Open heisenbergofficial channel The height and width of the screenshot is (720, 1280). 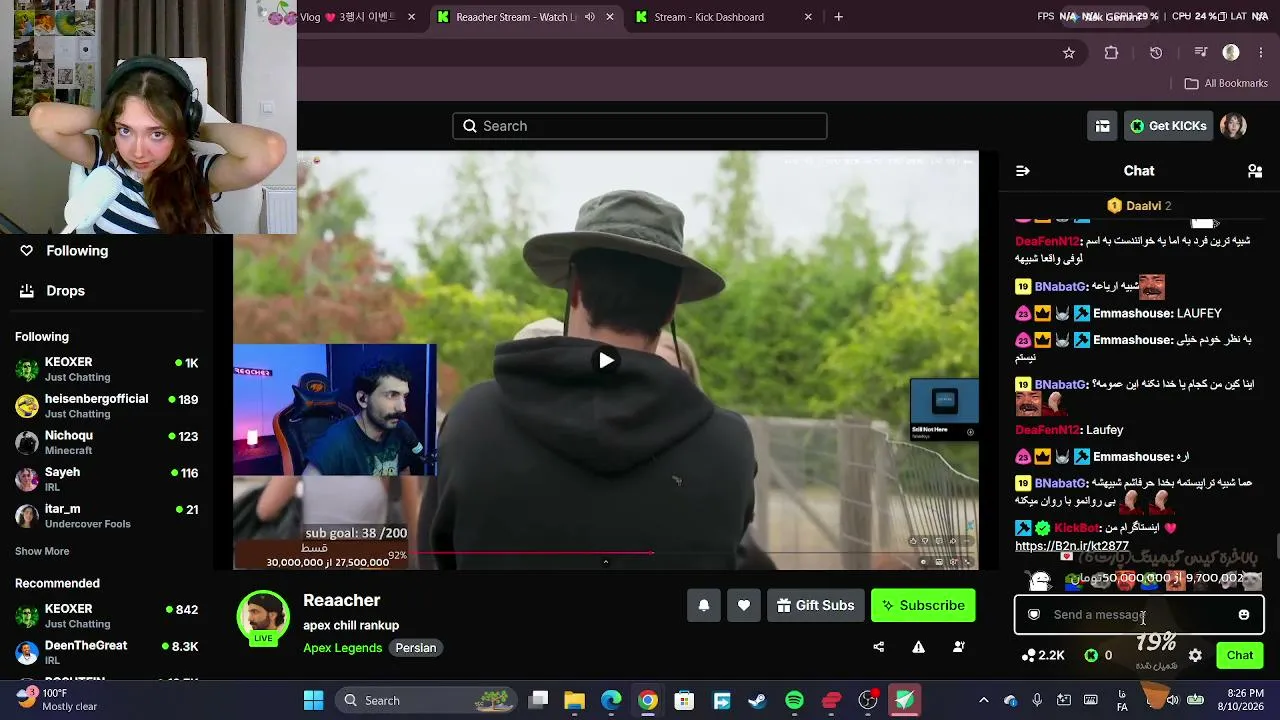coord(107,406)
